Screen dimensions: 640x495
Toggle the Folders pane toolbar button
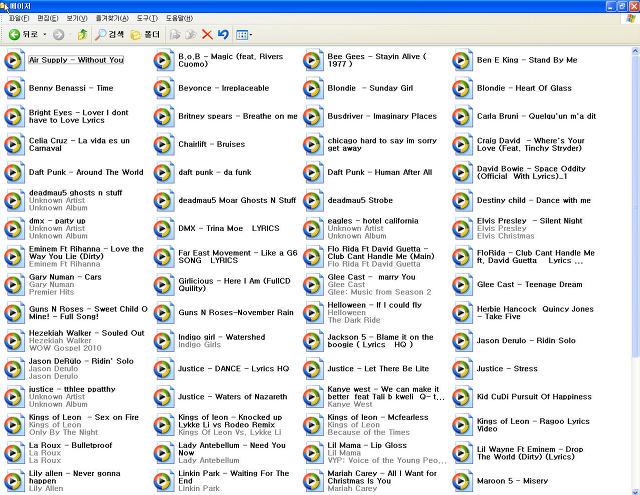tap(145, 35)
